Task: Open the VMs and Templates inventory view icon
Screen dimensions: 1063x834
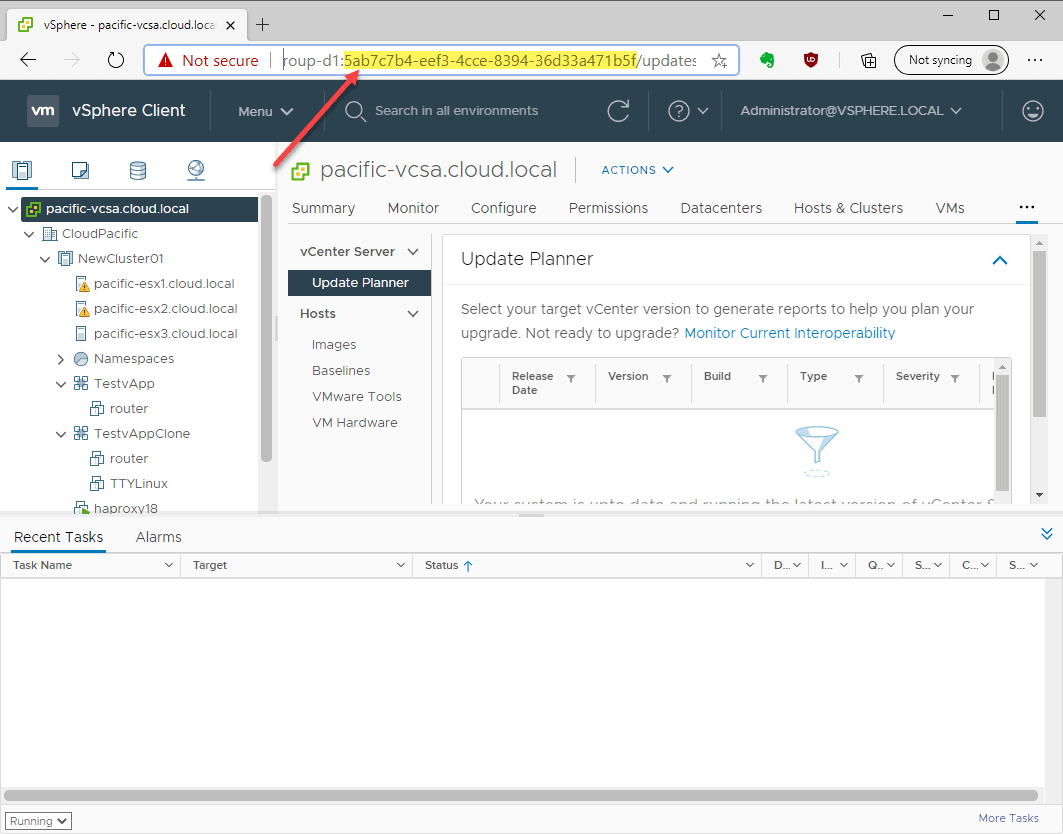Action: coord(80,170)
